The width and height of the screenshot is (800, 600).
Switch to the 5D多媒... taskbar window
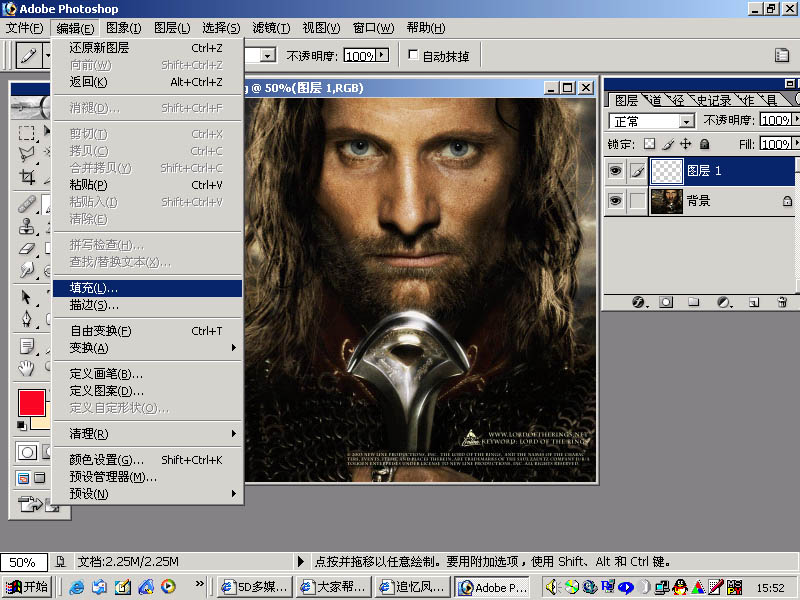click(x=256, y=587)
